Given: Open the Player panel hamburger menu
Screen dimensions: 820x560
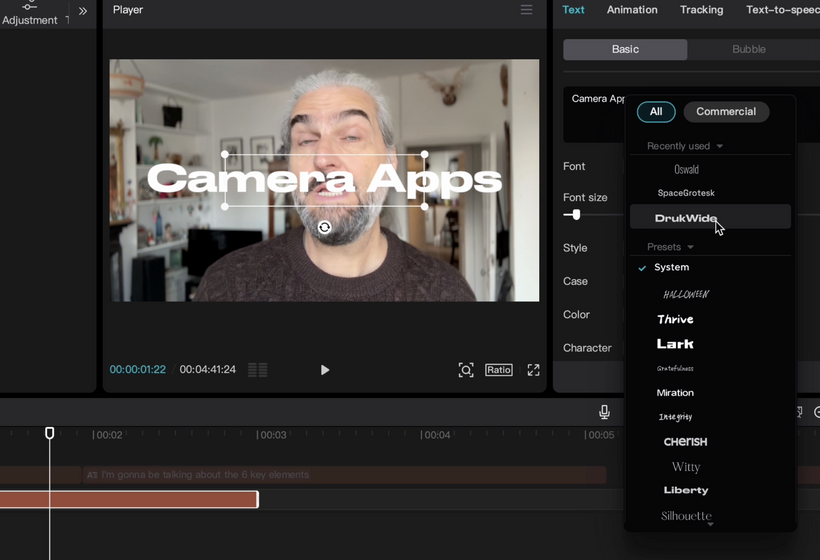Looking at the screenshot, I should point(526,10).
